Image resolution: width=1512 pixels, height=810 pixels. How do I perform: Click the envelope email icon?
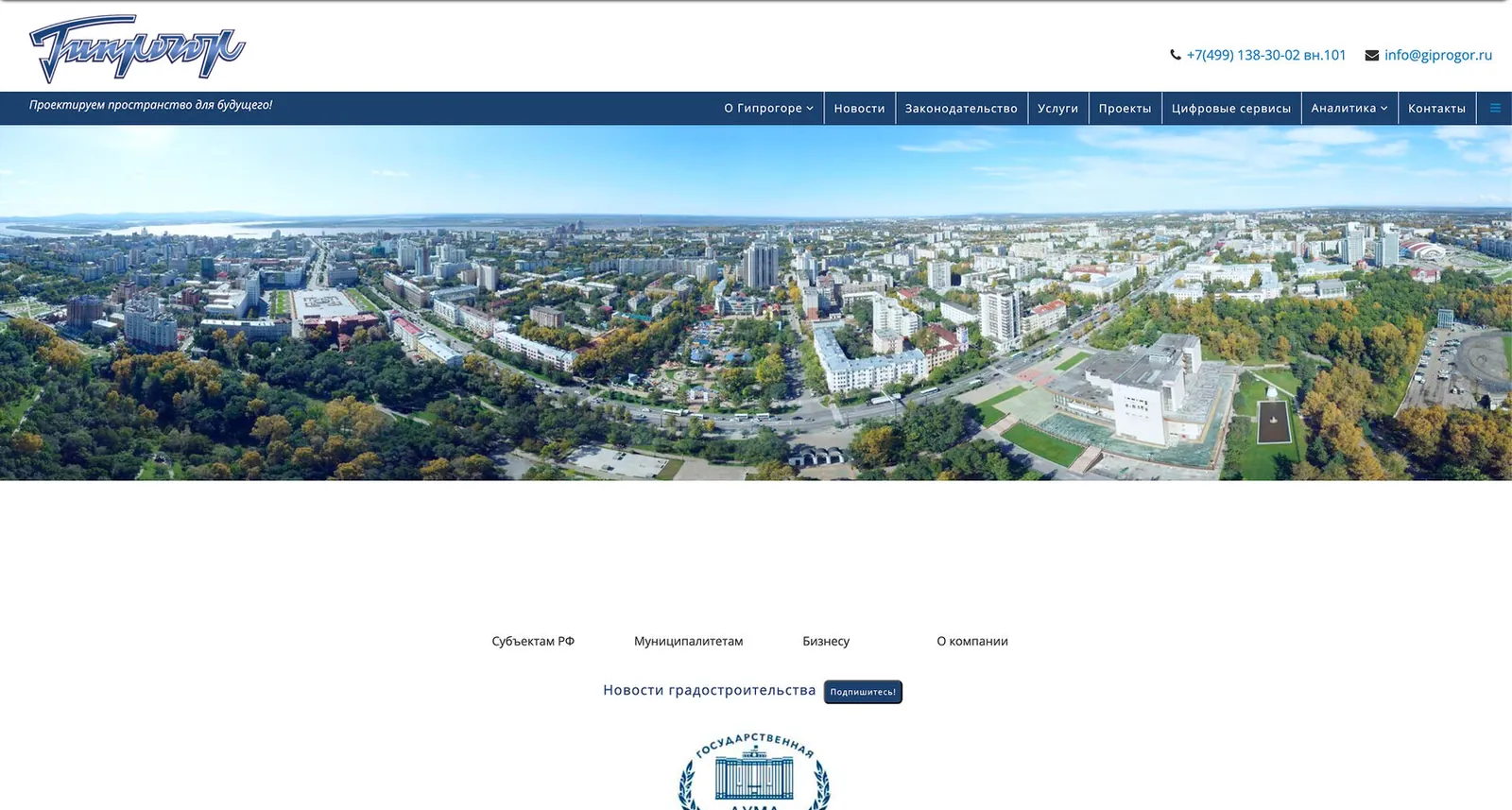pyautogui.click(x=1372, y=56)
